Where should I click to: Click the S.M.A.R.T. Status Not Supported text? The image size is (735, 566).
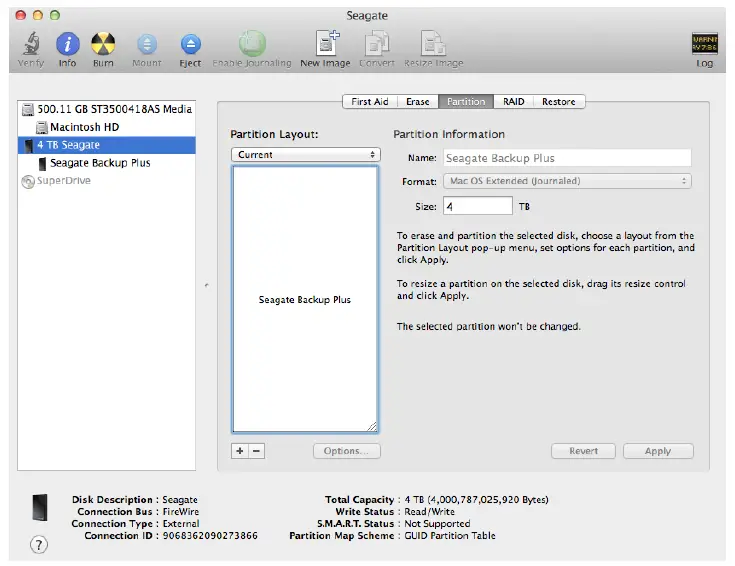point(437,523)
